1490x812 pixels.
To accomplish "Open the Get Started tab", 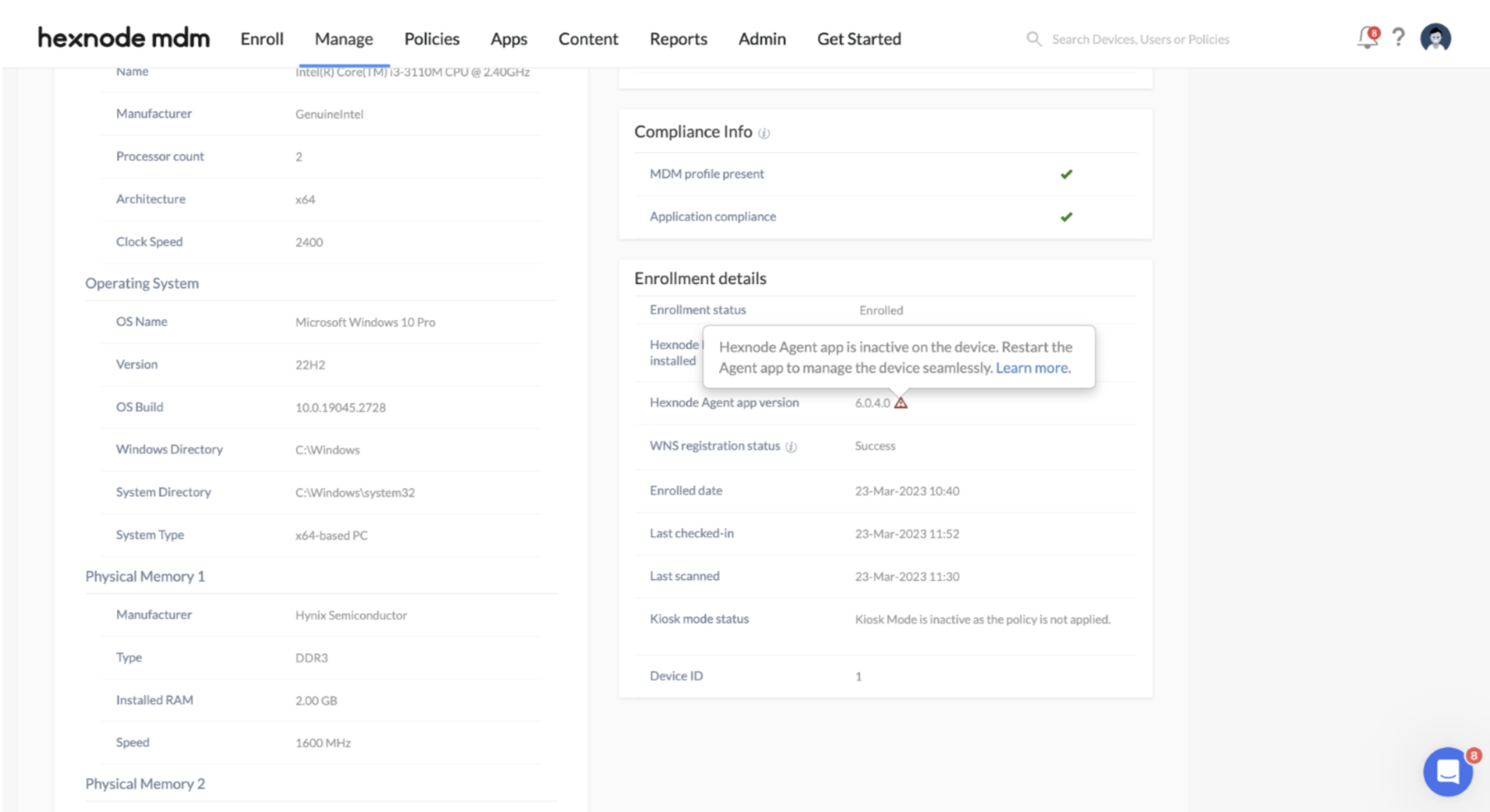I will tap(859, 38).
